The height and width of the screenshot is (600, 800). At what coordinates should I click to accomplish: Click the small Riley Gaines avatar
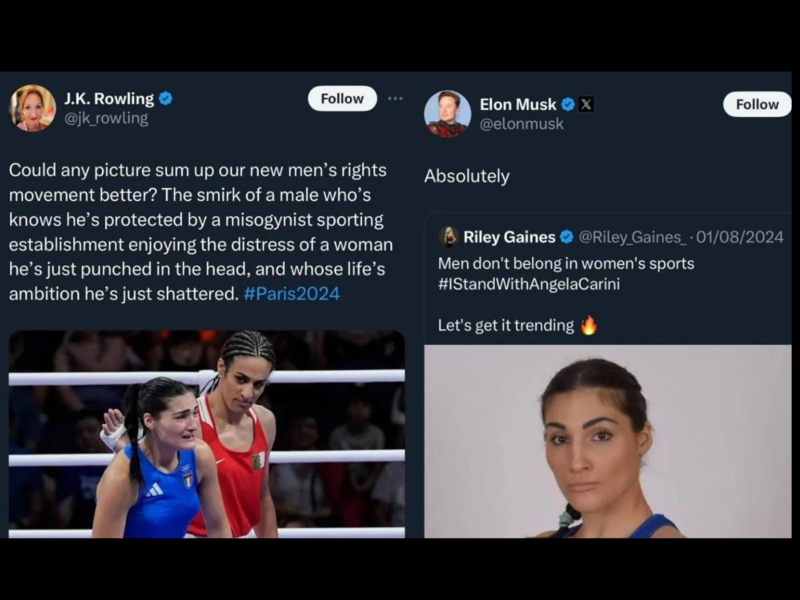(x=448, y=237)
